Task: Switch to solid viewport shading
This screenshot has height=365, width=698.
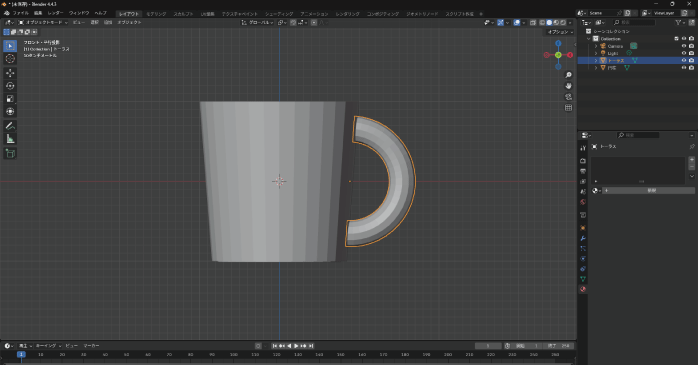Action: [549, 22]
